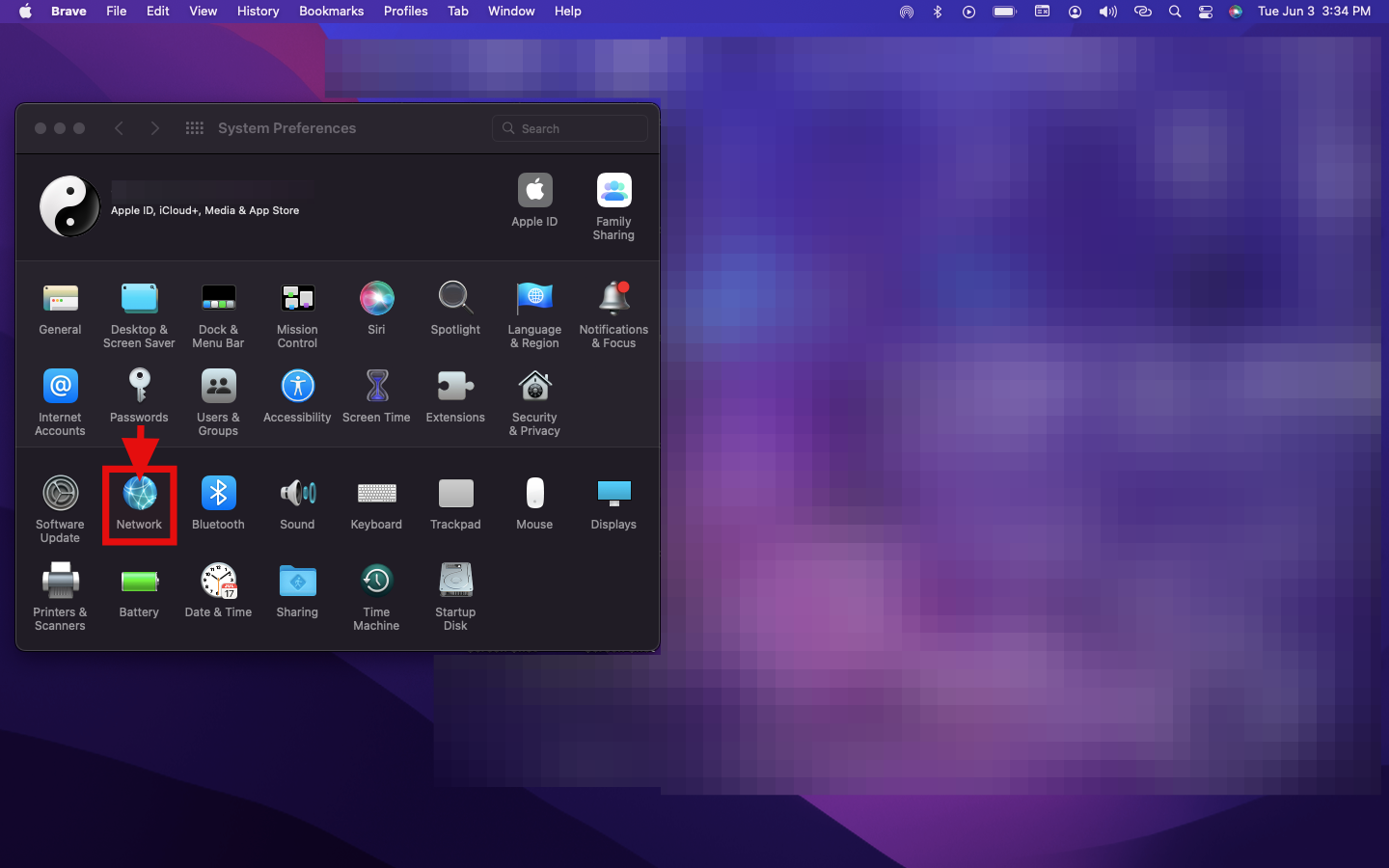The height and width of the screenshot is (868, 1389).
Task: Open the Network preferences pane
Action: [139, 504]
